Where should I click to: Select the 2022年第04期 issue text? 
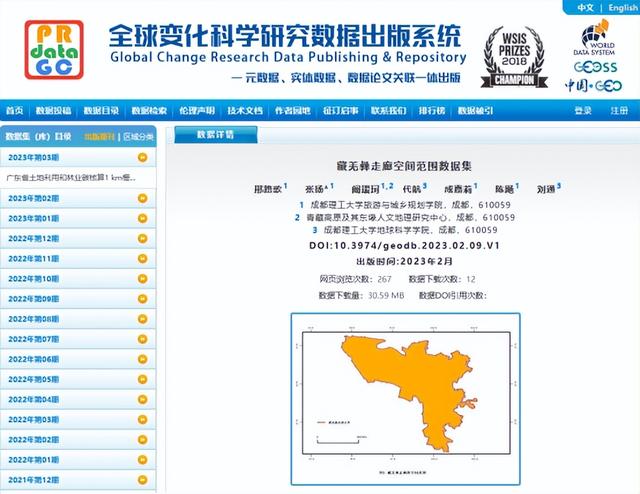(x=34, y=399)
